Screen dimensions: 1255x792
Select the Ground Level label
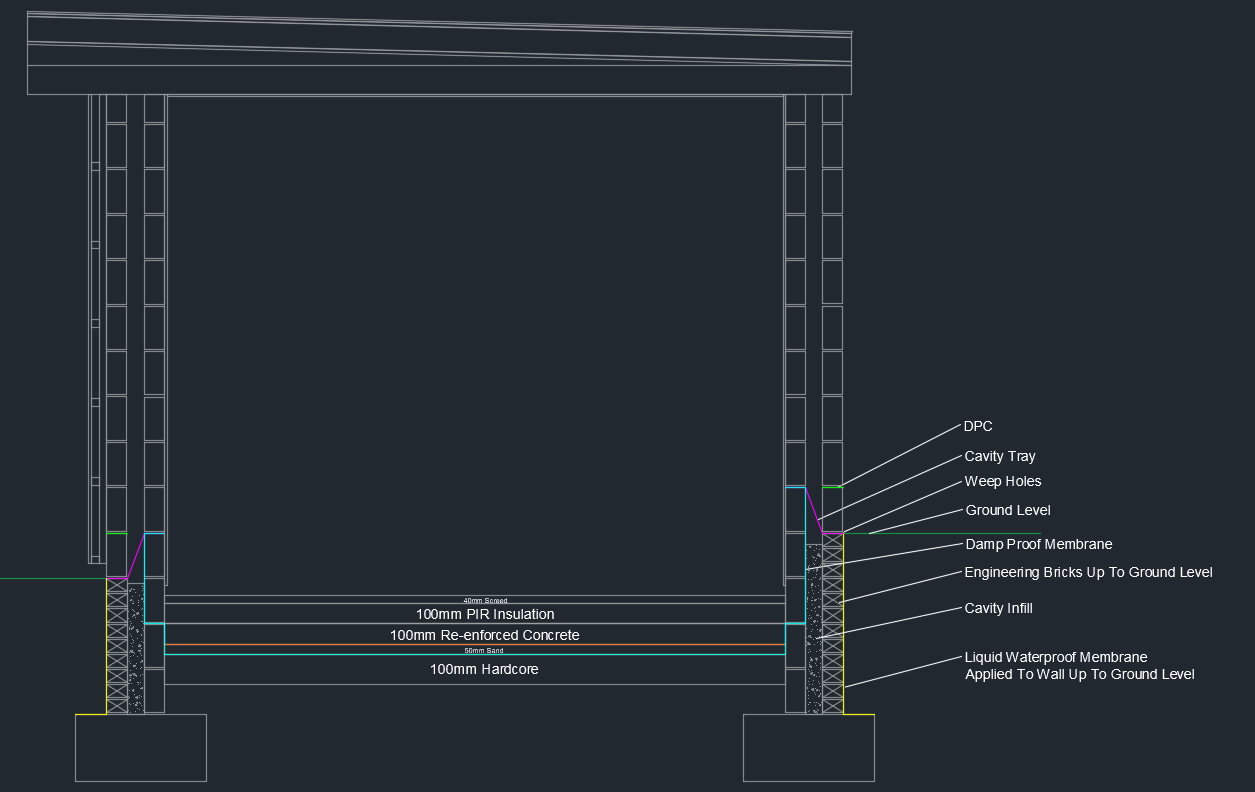coord(1007,510)
